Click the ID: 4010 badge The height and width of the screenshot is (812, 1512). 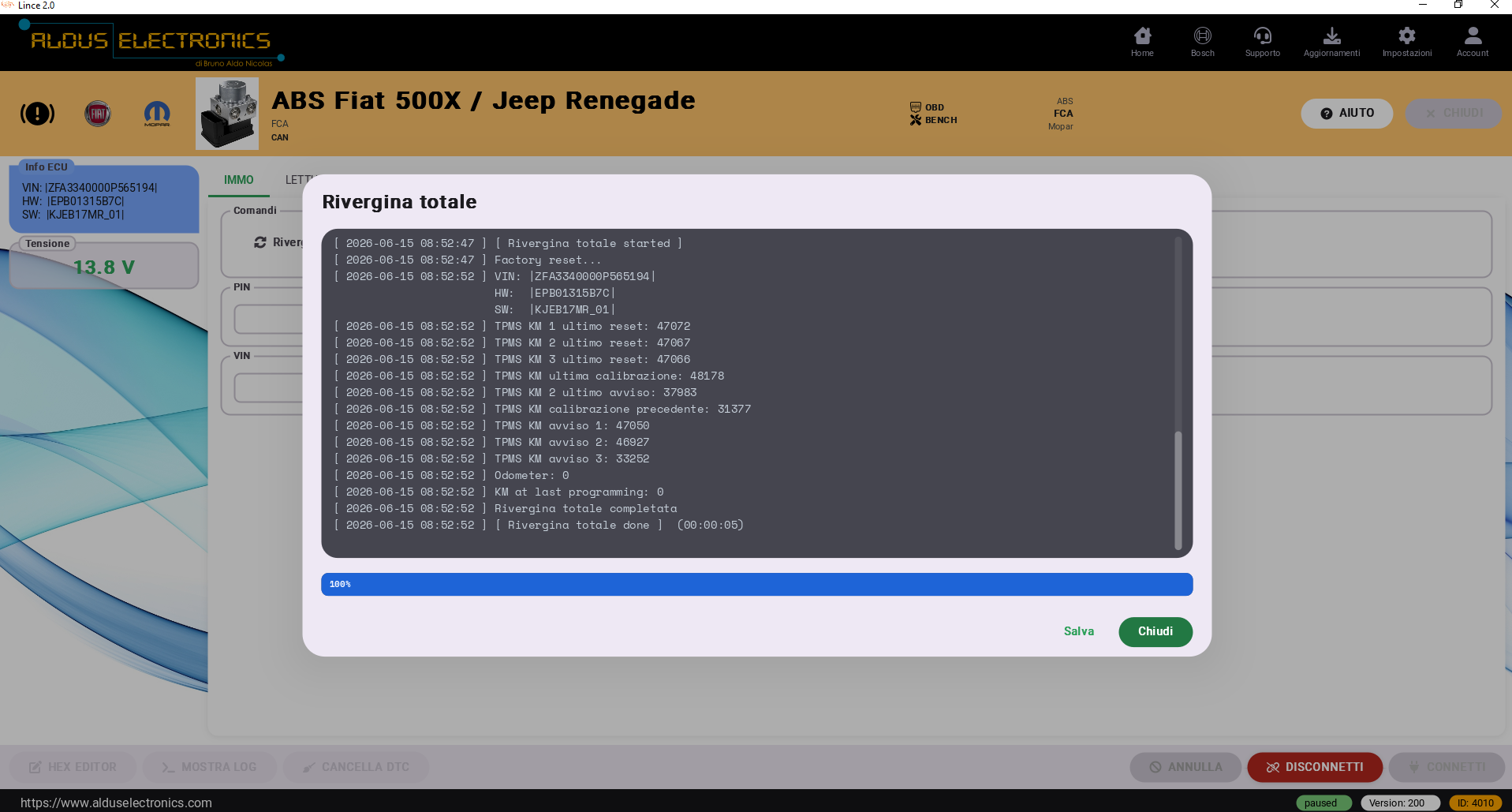point(1475,803)
